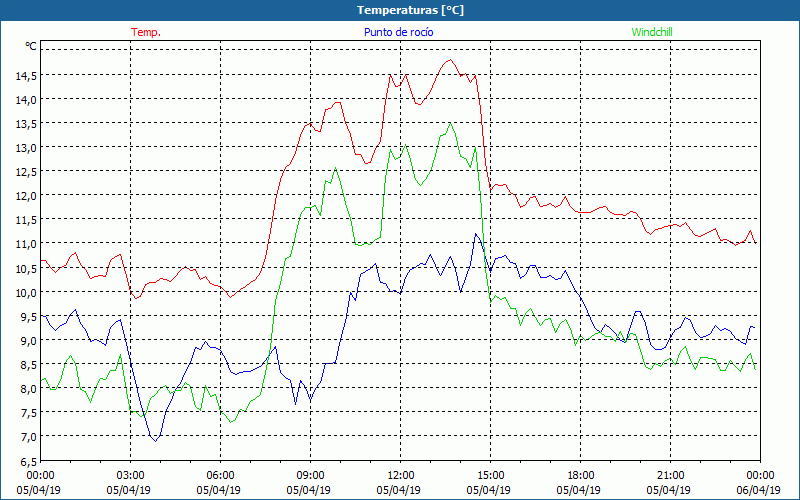
Task: Click the 9,5 y-axis value
Action: click(x=28, y=316)
